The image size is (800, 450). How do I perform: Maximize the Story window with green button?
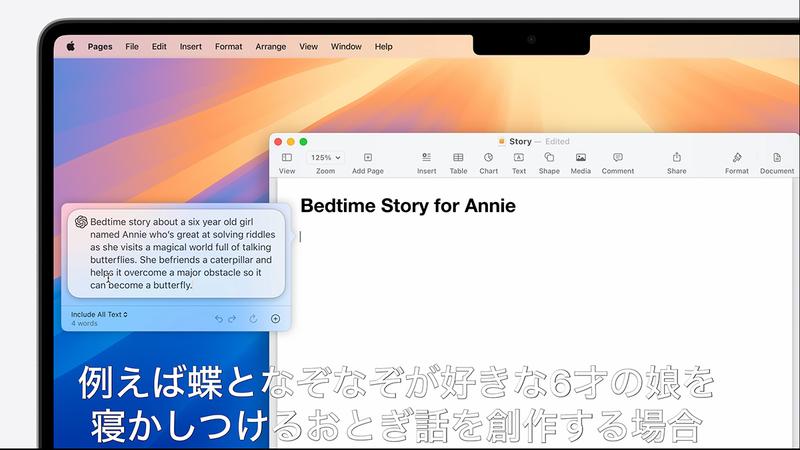(304, 141)
